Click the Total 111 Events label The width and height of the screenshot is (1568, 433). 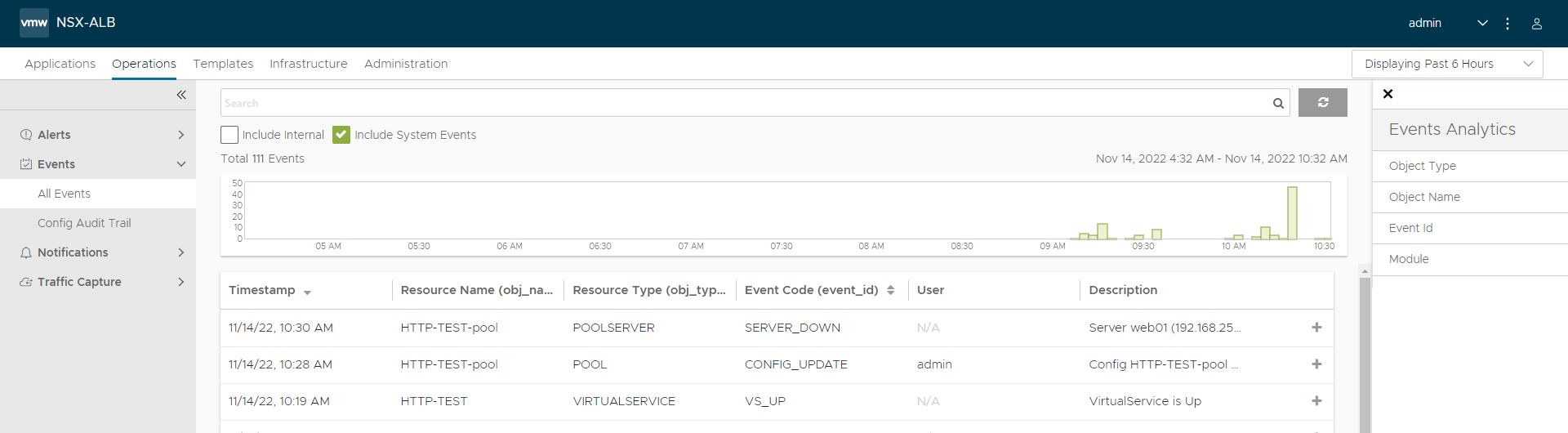(x=262, y=158)
